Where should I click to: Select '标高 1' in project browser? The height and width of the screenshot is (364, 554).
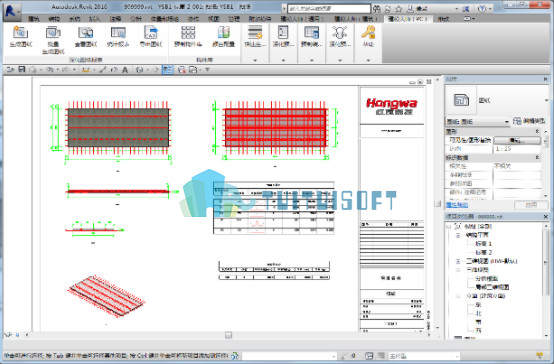pyautogui.click(x=483, y=244)
